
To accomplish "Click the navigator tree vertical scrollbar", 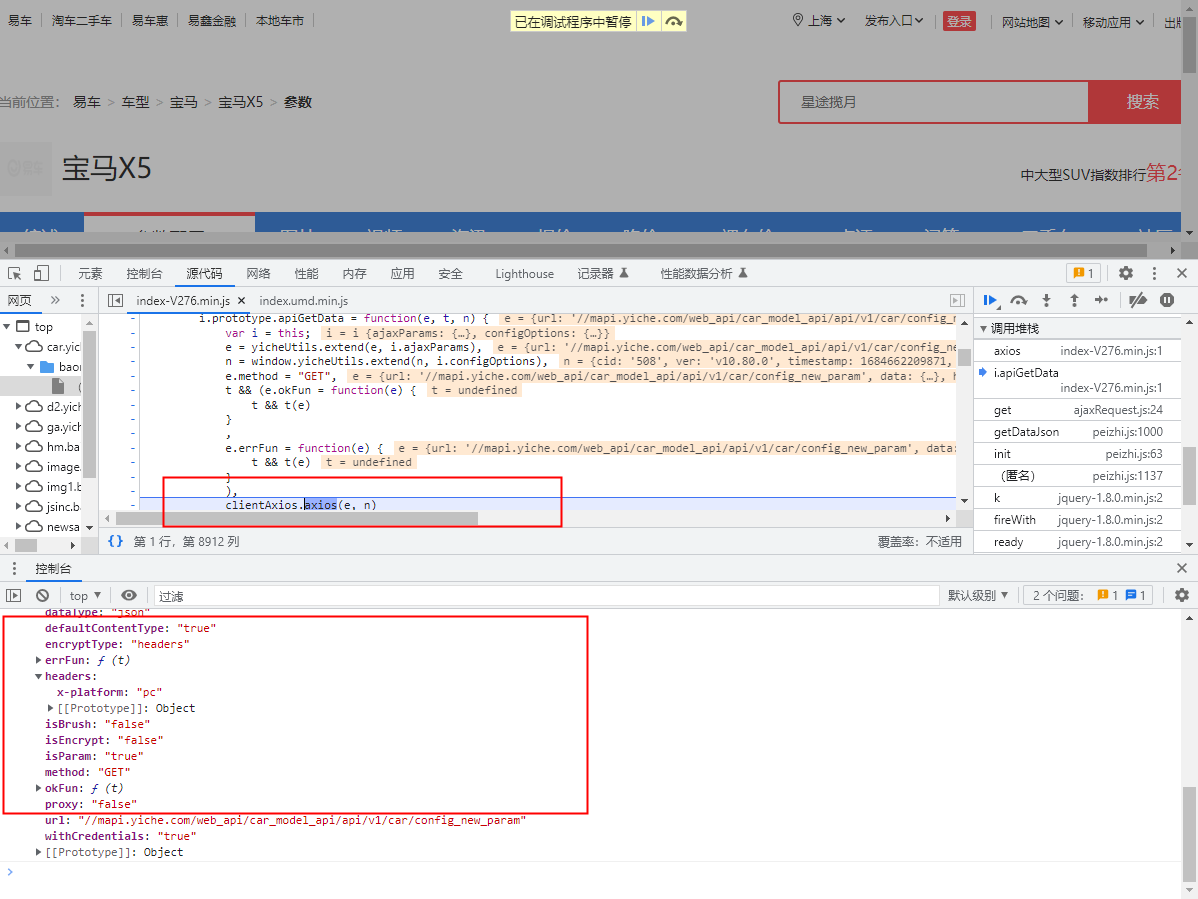I will point(89,405).
